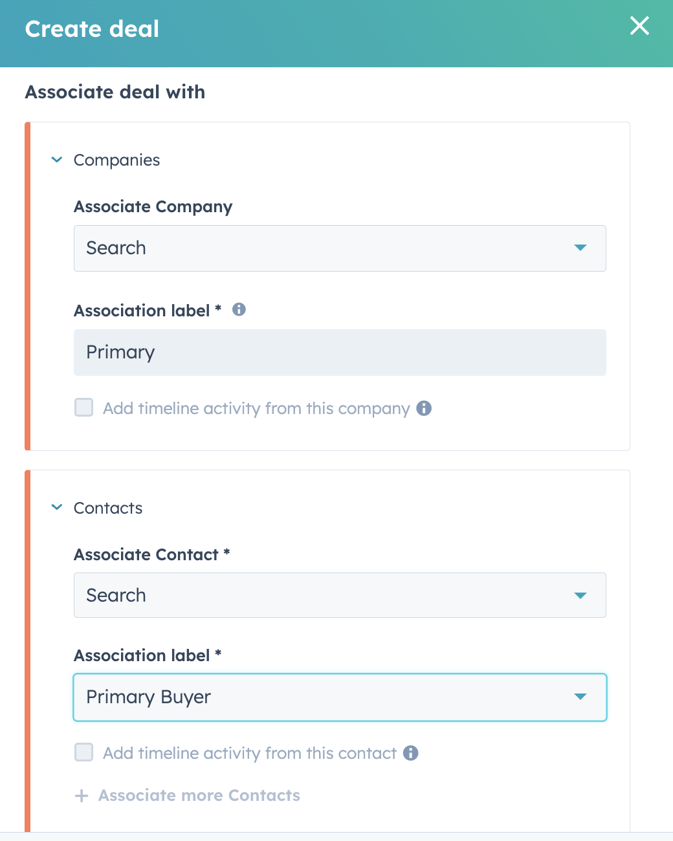Open the Associate Company search dropdown
This screenshot has height=841, width=673.
tap(340, 248)
